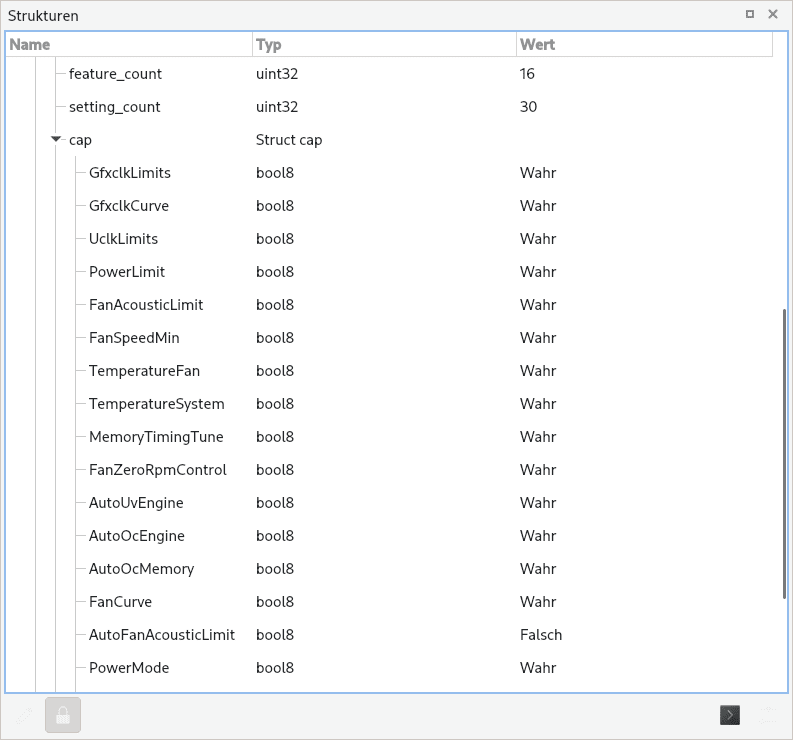
Task: Click the Wahr value of GfxclkCurve
Action: click(538, 206)
